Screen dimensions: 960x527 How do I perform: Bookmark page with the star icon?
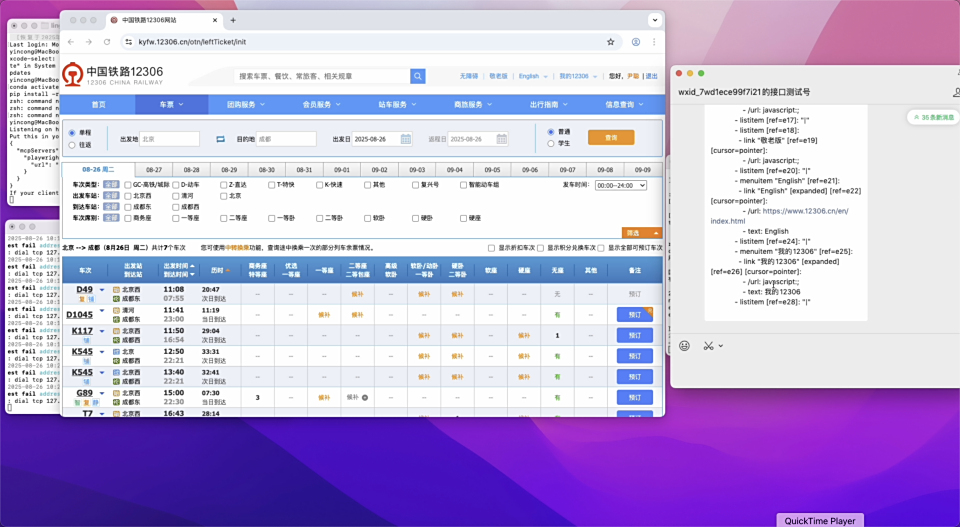[x=610, y=42]
